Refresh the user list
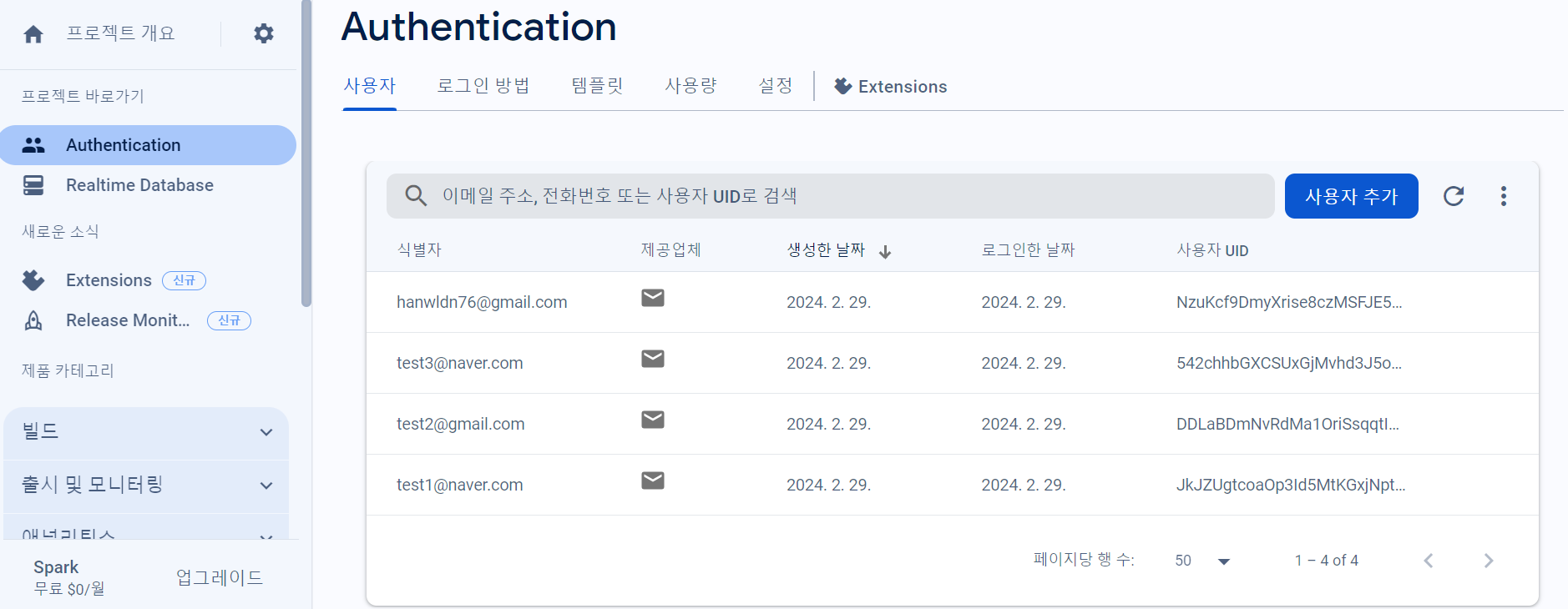 [1454, 196]
